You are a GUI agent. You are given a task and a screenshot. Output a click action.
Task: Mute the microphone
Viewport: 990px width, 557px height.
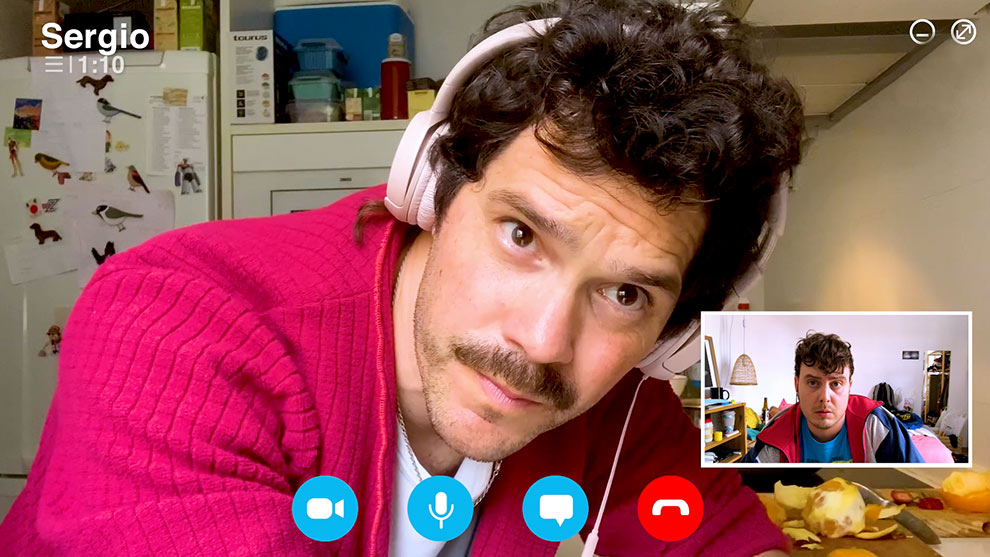coord(440,508)
